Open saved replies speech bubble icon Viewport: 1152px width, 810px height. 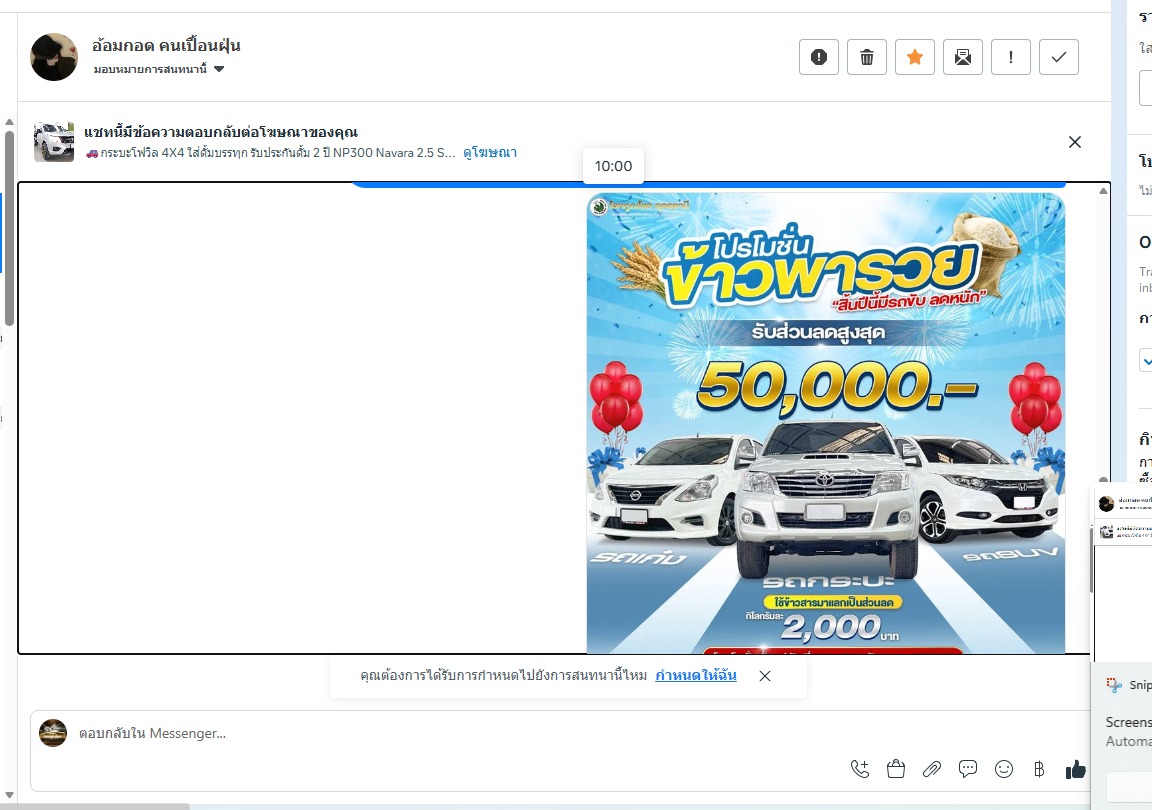click(x=968, y=770)
